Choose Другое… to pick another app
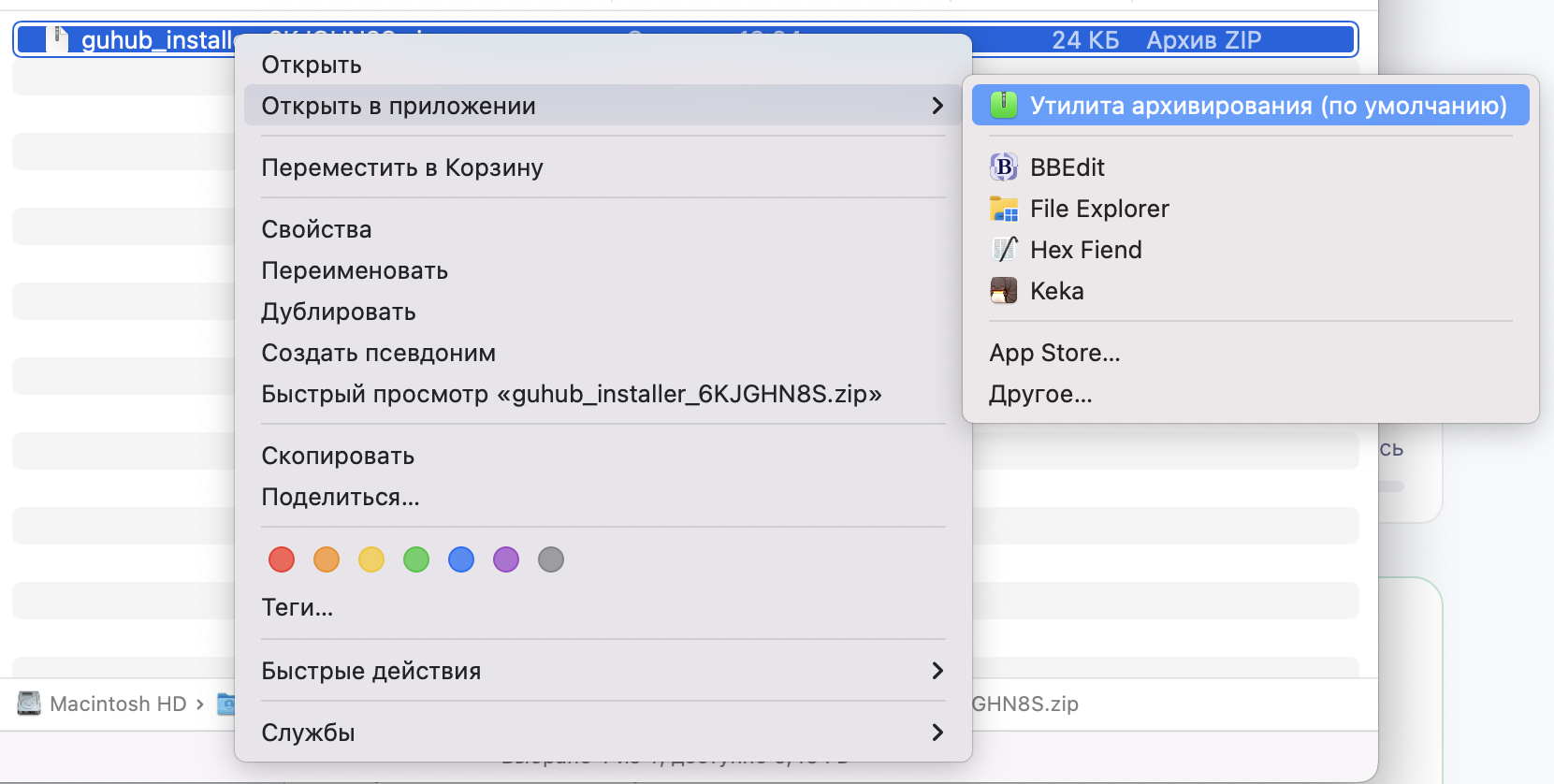Image resolution: width=1554 pixels, height=784 pixels. coord(1040,394)
